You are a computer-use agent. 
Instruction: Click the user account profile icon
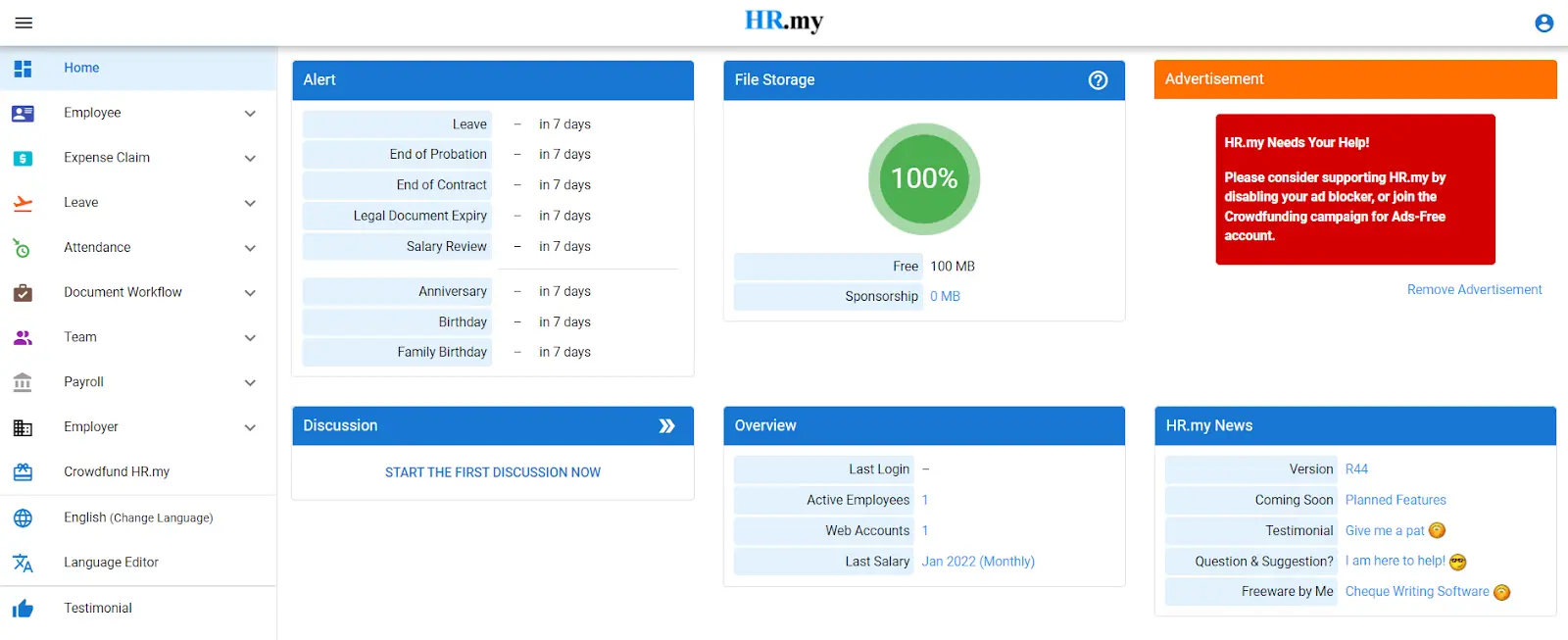pos(1543,23)
